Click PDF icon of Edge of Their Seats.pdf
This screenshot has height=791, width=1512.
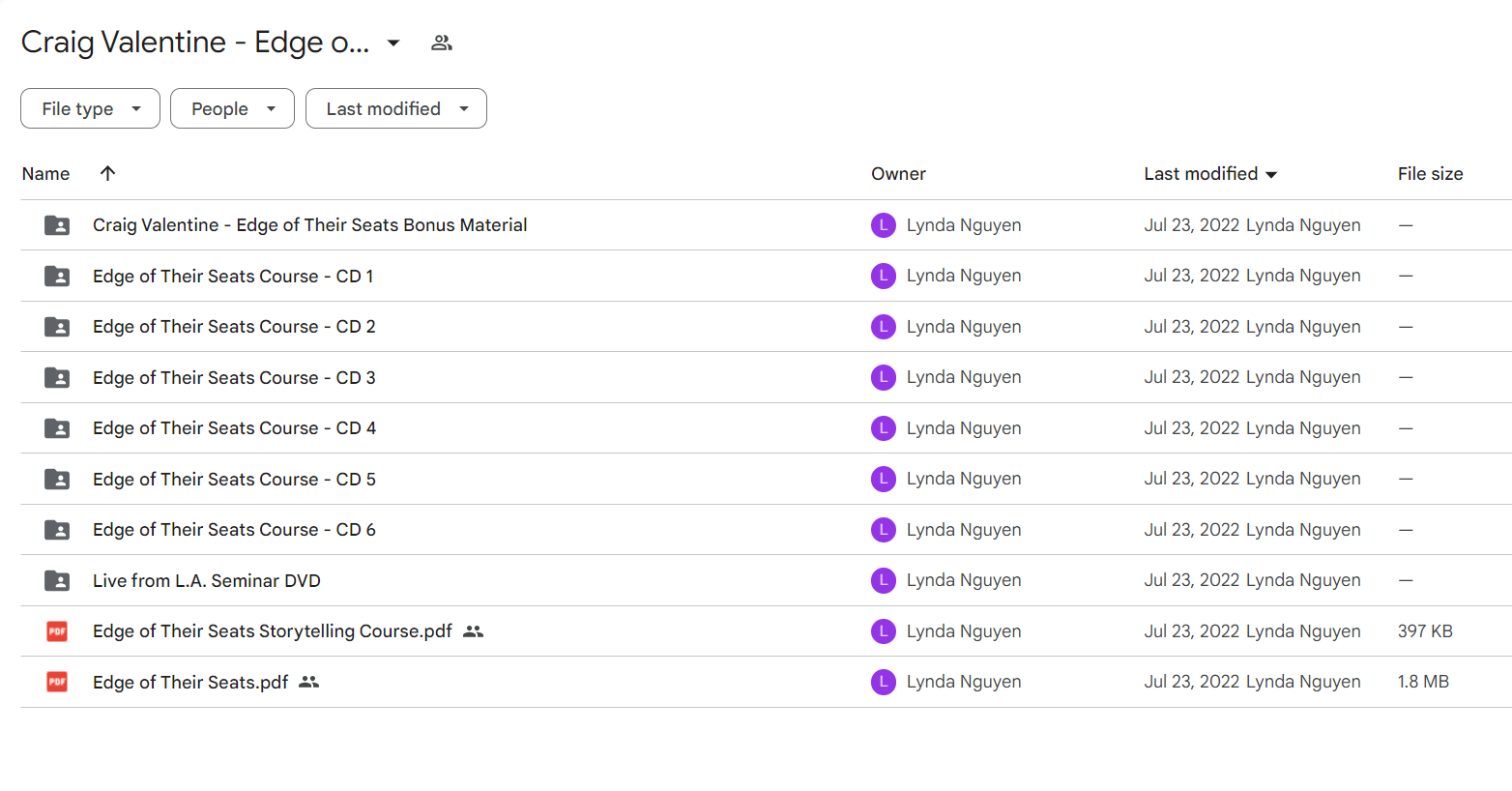[57, 682]
